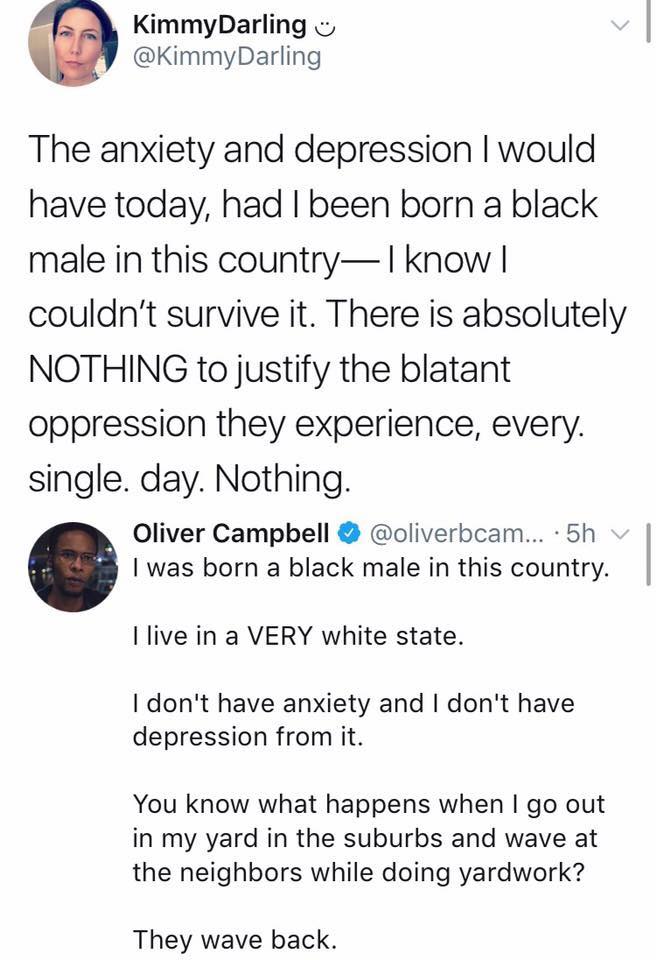
Task: Click the scrollbar at top right
Action: click(647, 21)
